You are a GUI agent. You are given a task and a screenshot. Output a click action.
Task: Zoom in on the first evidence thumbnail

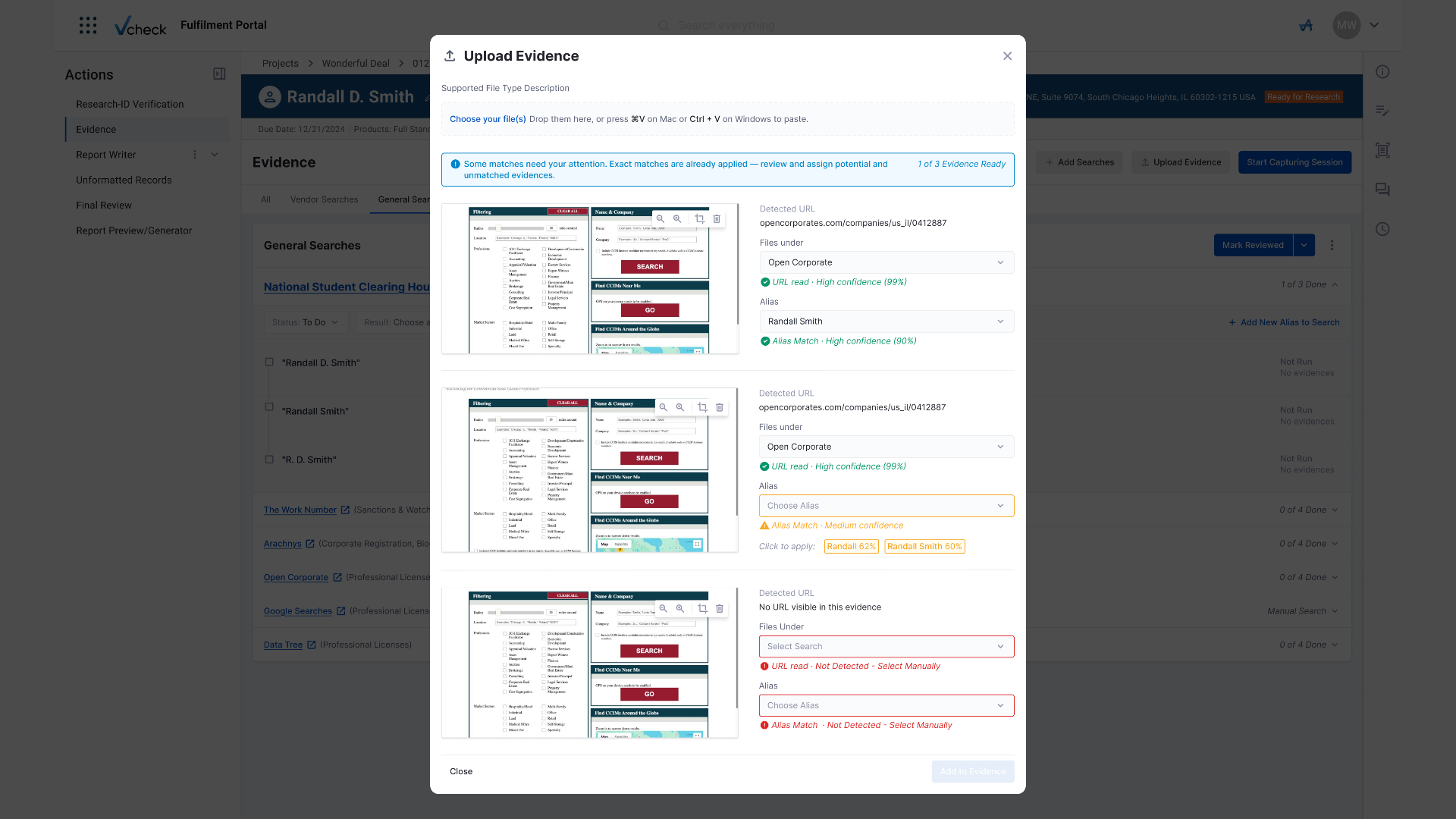pyautogui.click(x=677, y=218)
